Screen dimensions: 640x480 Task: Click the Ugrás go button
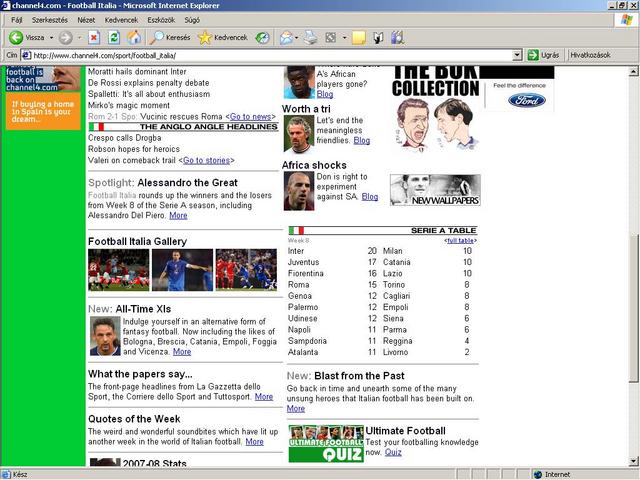pos(543,55)
